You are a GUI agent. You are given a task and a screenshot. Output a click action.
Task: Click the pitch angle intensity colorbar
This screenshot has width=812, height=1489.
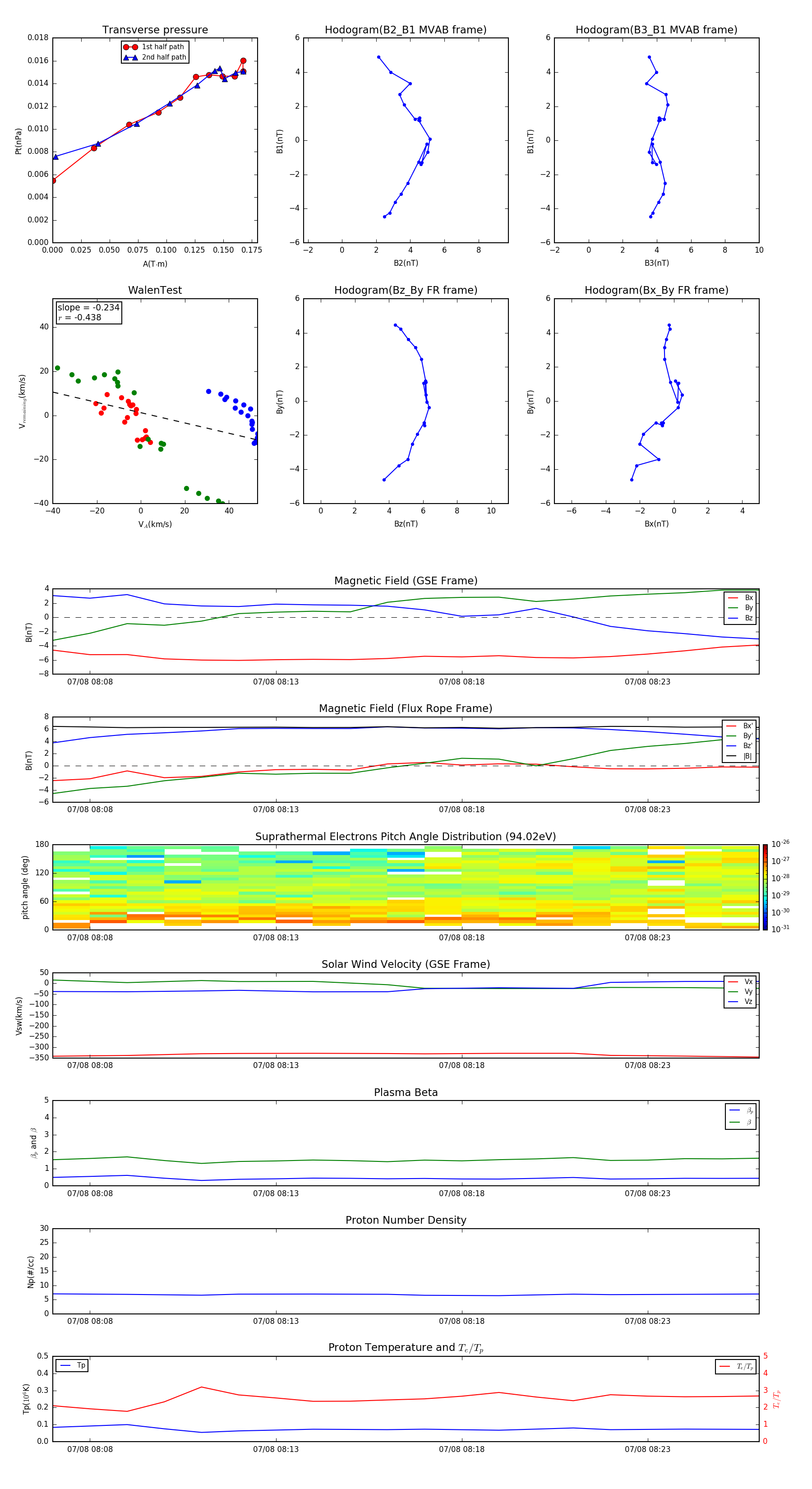tap(765, 887)
